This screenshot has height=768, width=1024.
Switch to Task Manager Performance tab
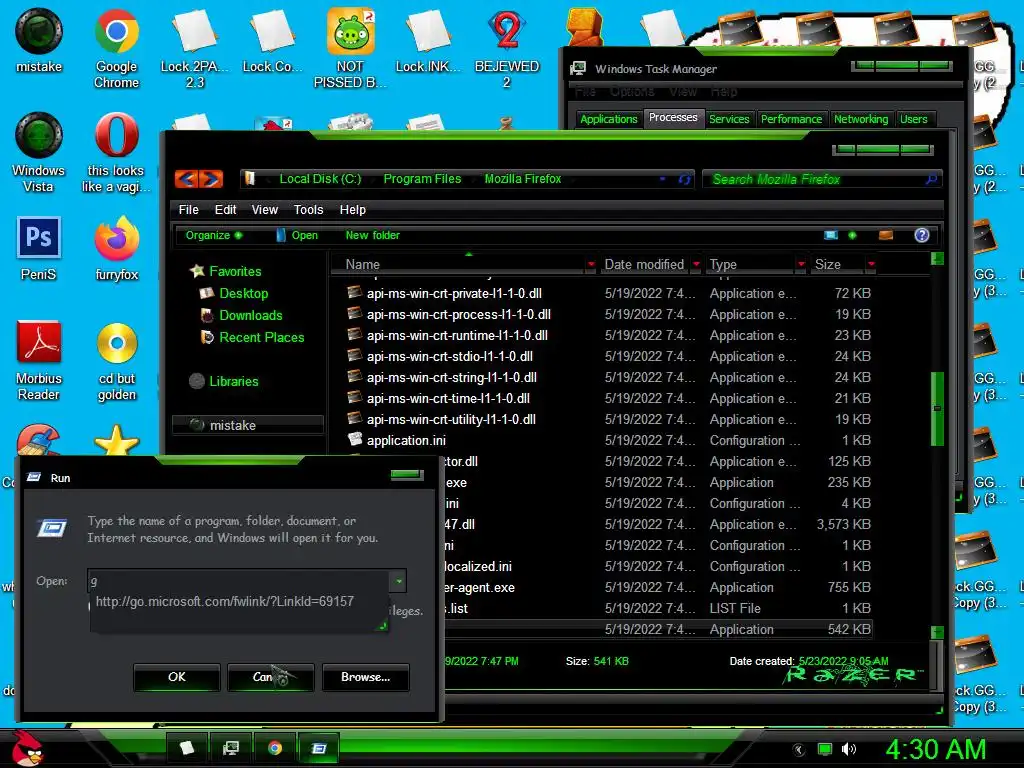click(x=792, y=119)
